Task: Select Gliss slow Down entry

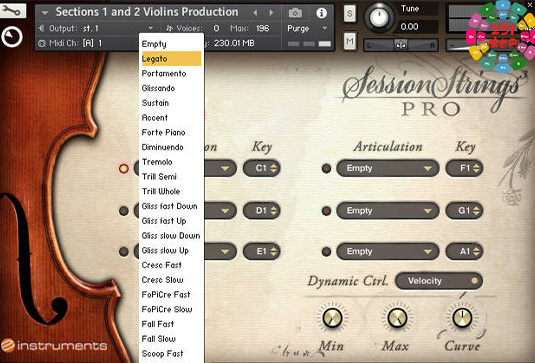Action: 171,235
